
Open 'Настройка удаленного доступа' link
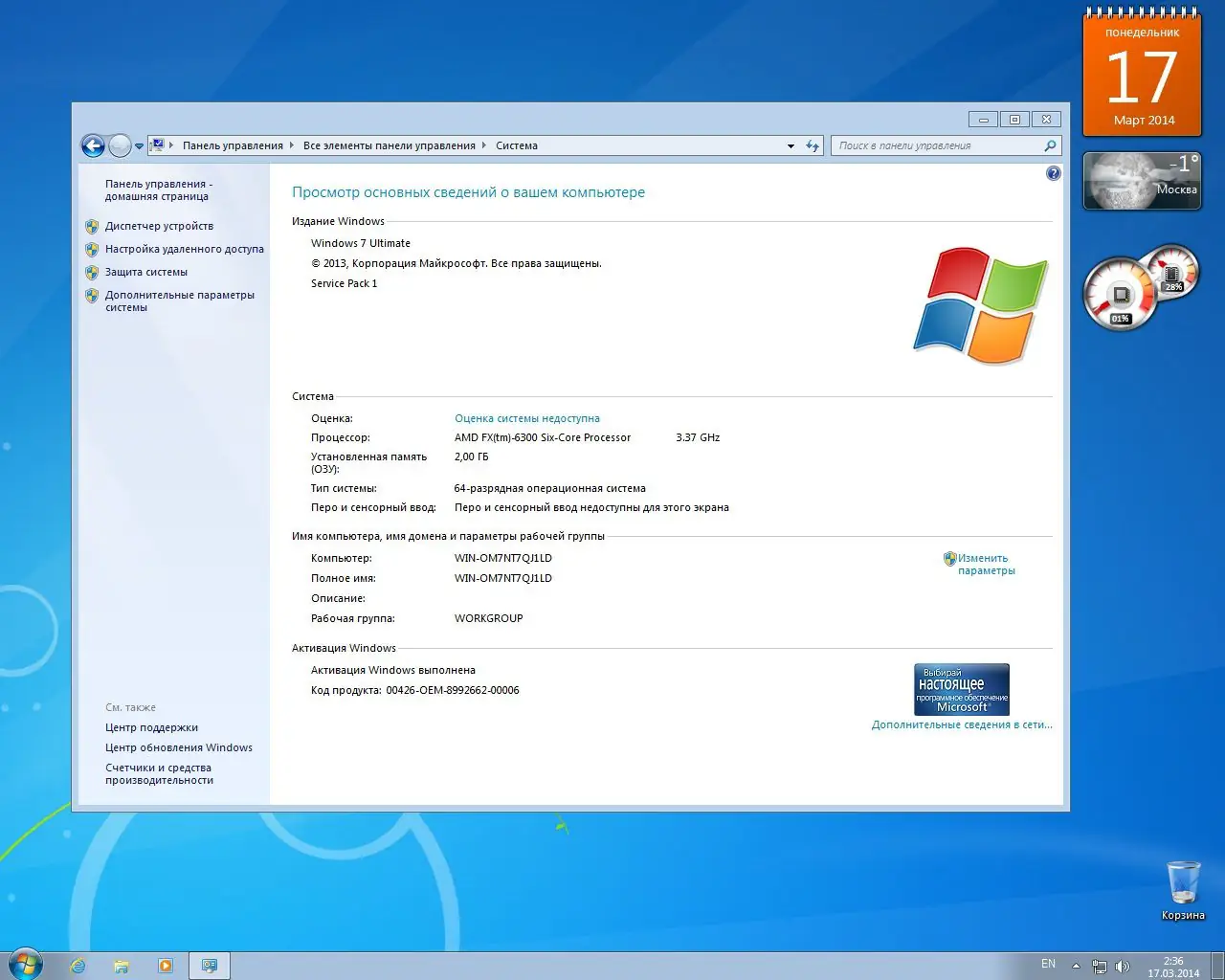(x=184, y=249)
